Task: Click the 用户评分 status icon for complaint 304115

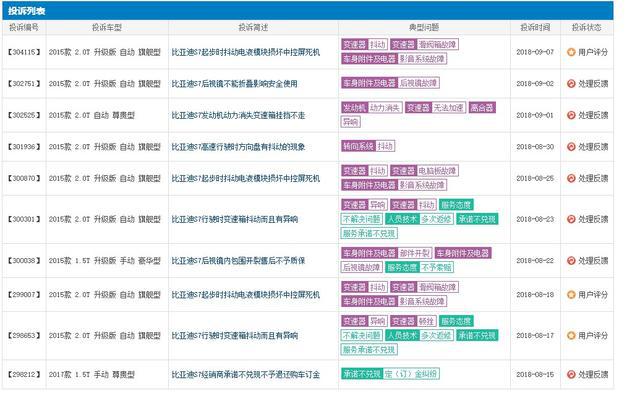Action: (571, 52)
